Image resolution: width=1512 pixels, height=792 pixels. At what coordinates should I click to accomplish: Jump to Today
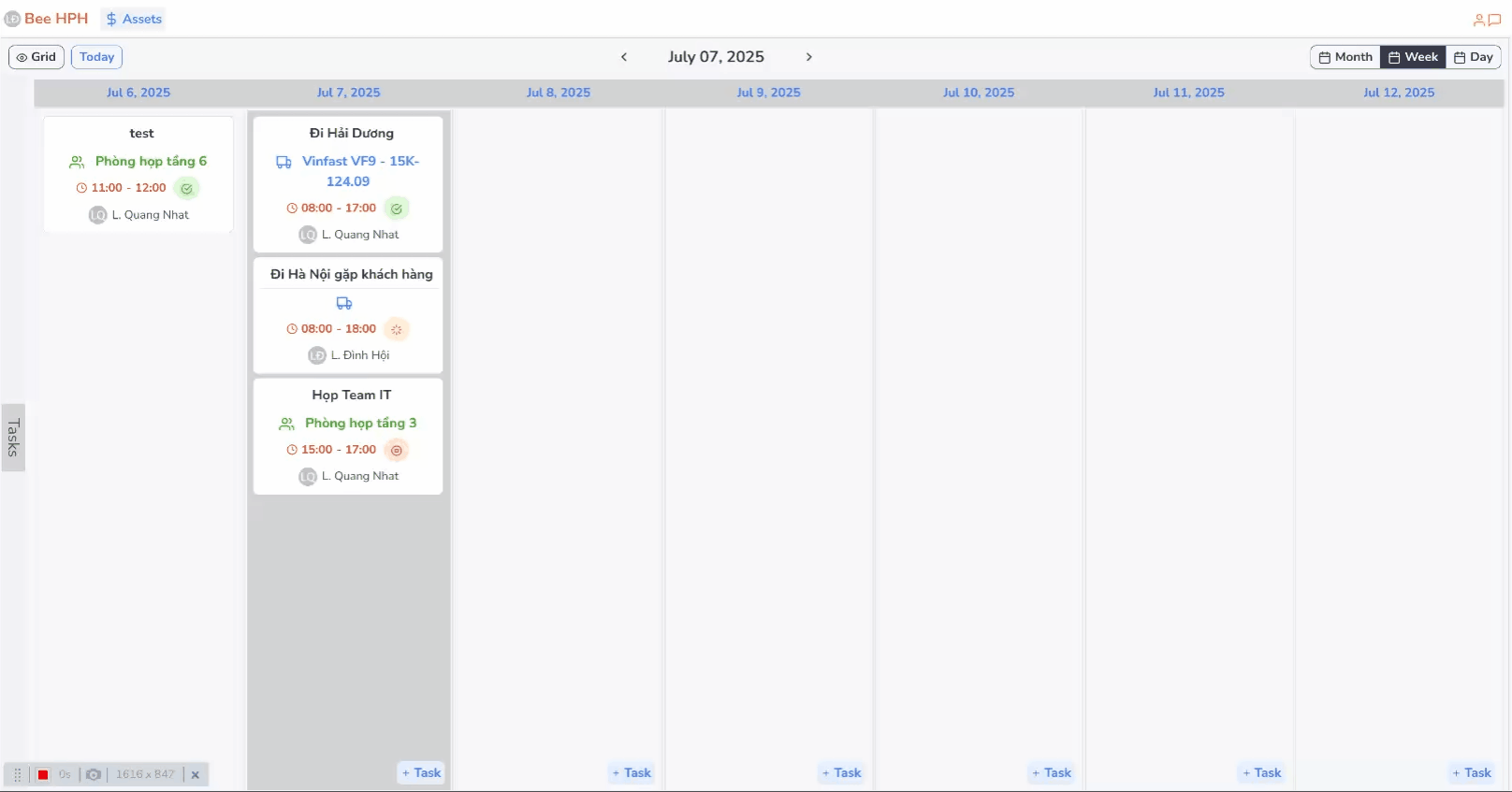pyautogui.click(x=96, y=57)
